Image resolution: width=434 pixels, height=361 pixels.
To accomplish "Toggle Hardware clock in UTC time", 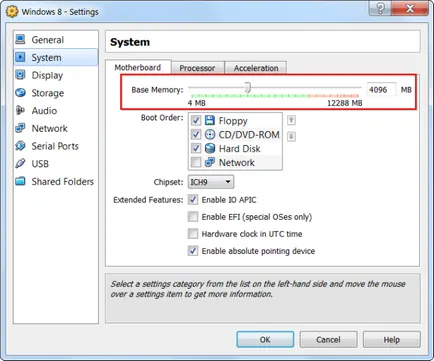I will point(193,234).
